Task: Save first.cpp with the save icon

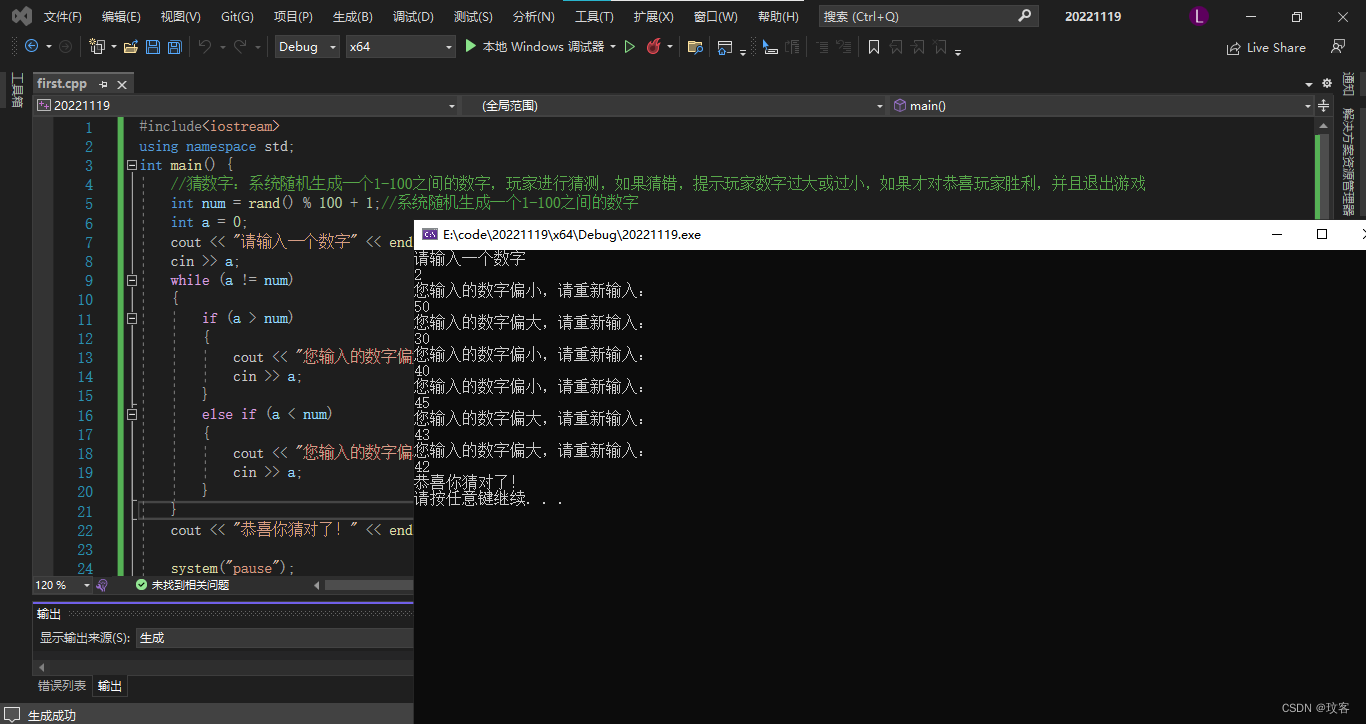Action: coord(153,47)
